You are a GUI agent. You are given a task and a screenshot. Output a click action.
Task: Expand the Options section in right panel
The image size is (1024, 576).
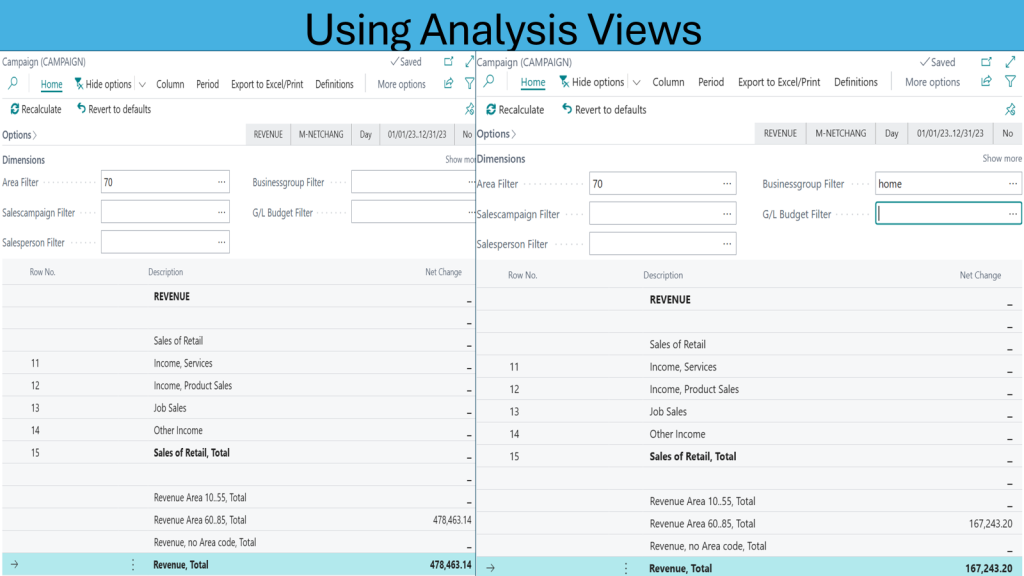tap(497, 133)
